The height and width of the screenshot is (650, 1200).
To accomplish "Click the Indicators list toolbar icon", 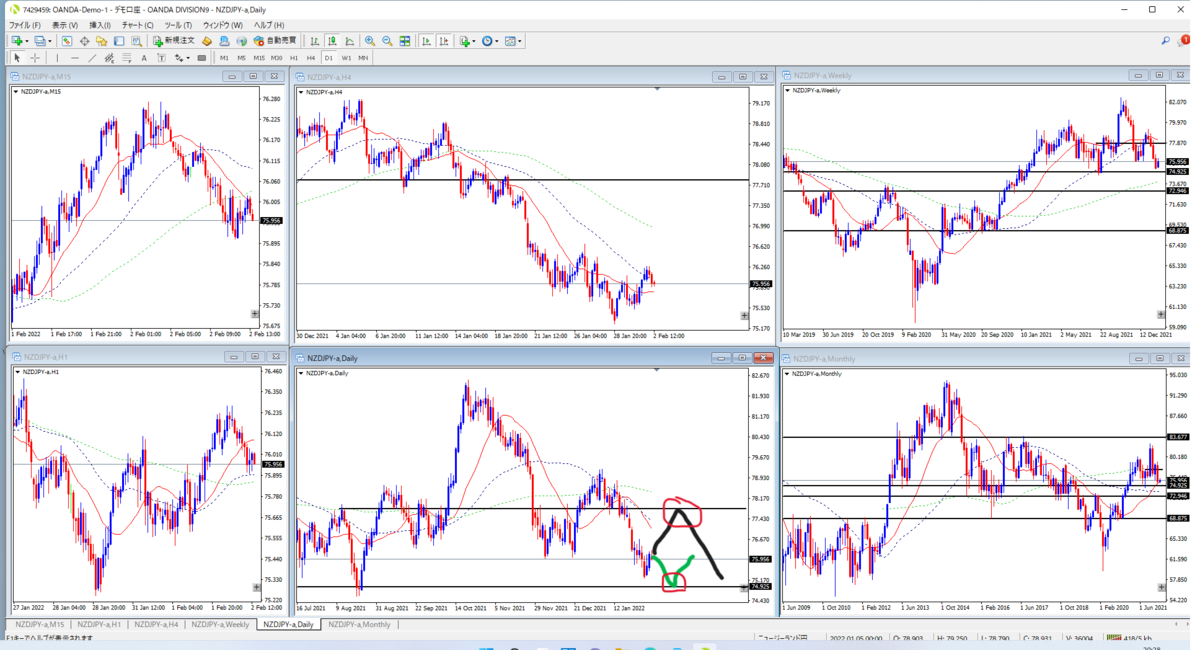I will 465,41.
